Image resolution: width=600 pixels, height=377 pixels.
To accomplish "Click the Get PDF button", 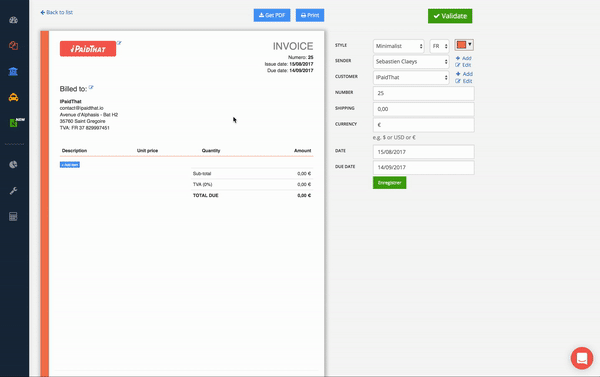I will click(x=272, y=15).
